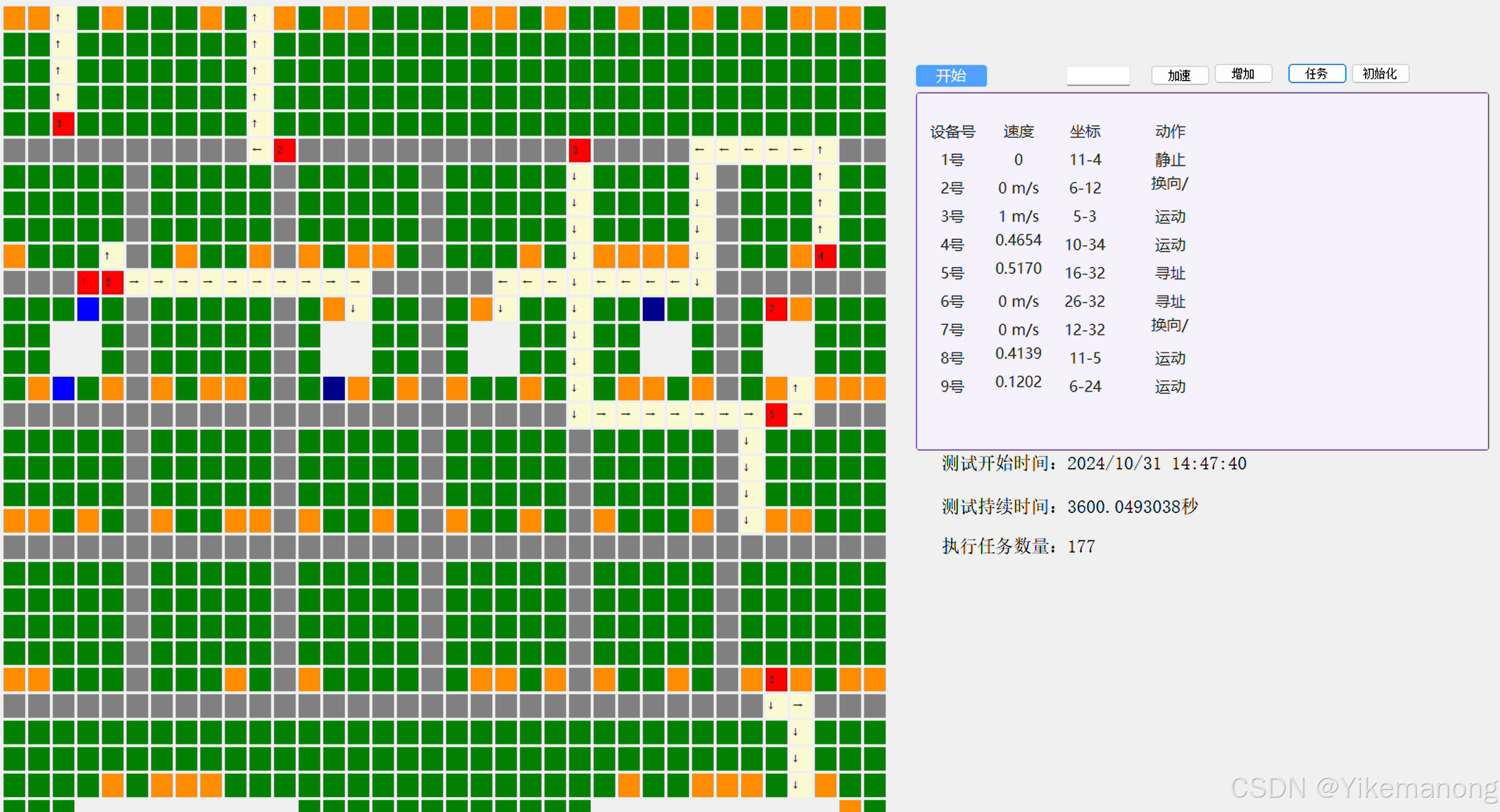Click the 9号 row in device table
Screen dimensions: 1500x812
point(952,387)
